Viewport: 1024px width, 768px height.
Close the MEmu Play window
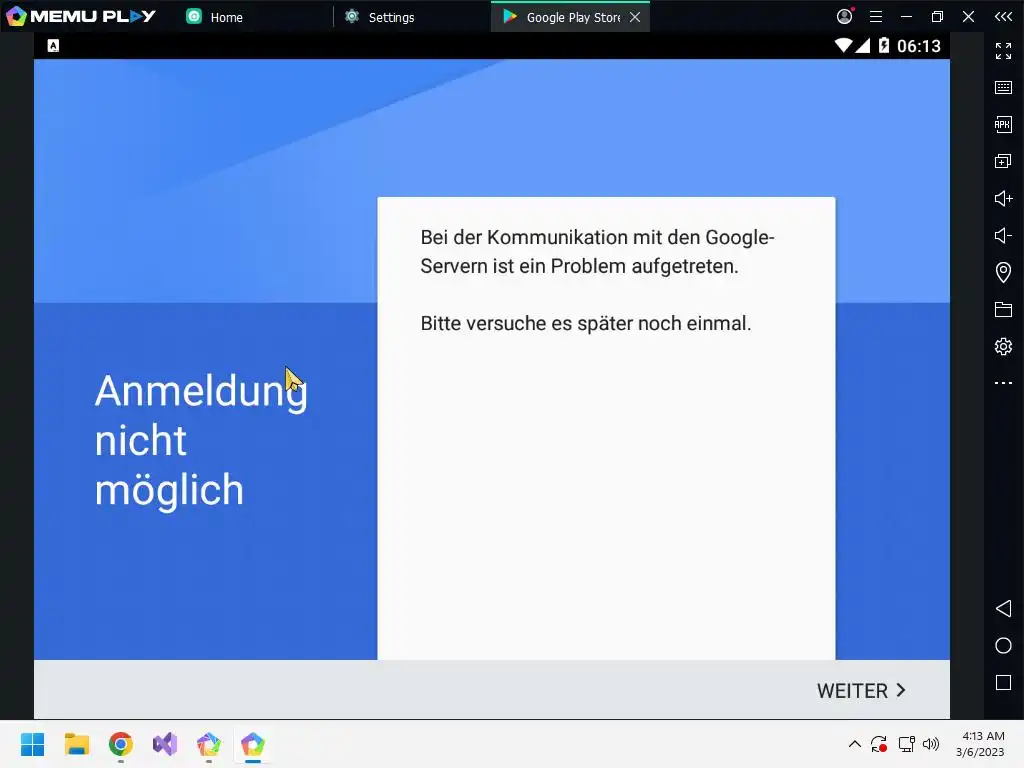click(968, 17)
